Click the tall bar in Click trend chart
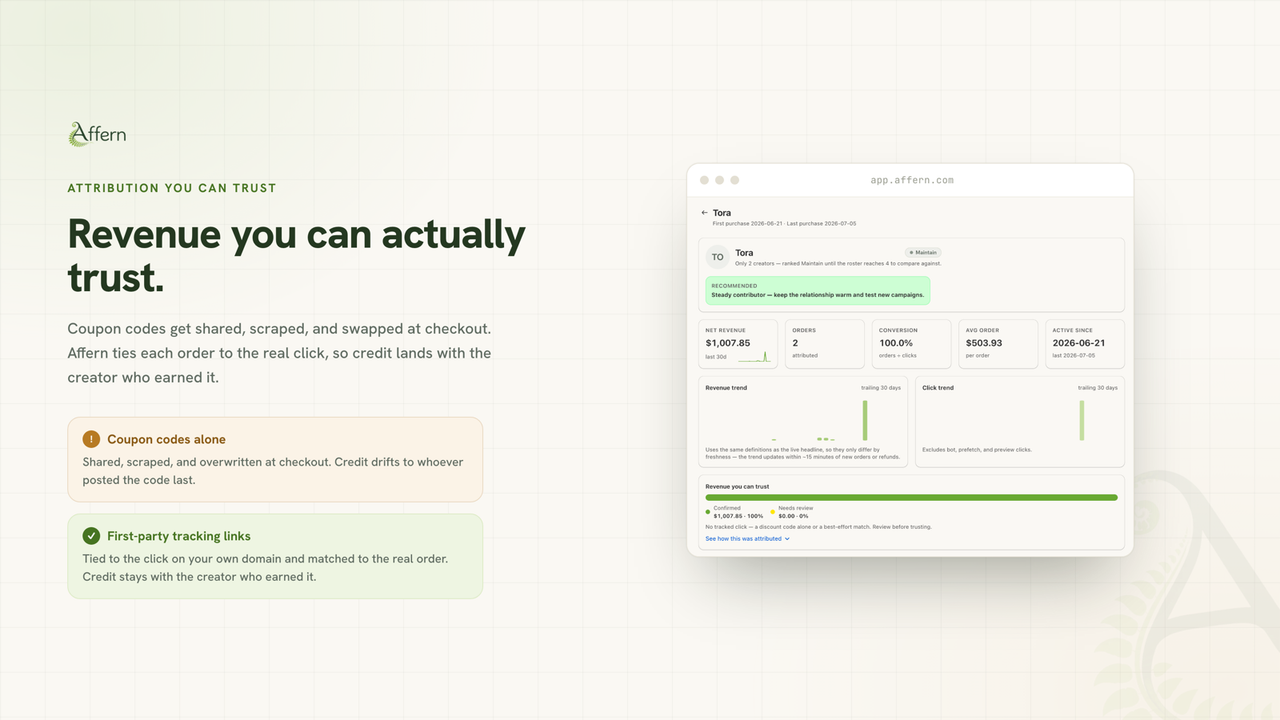Image resolution: width=1280 pixels, height=720 pixels. coord(1082,420)
